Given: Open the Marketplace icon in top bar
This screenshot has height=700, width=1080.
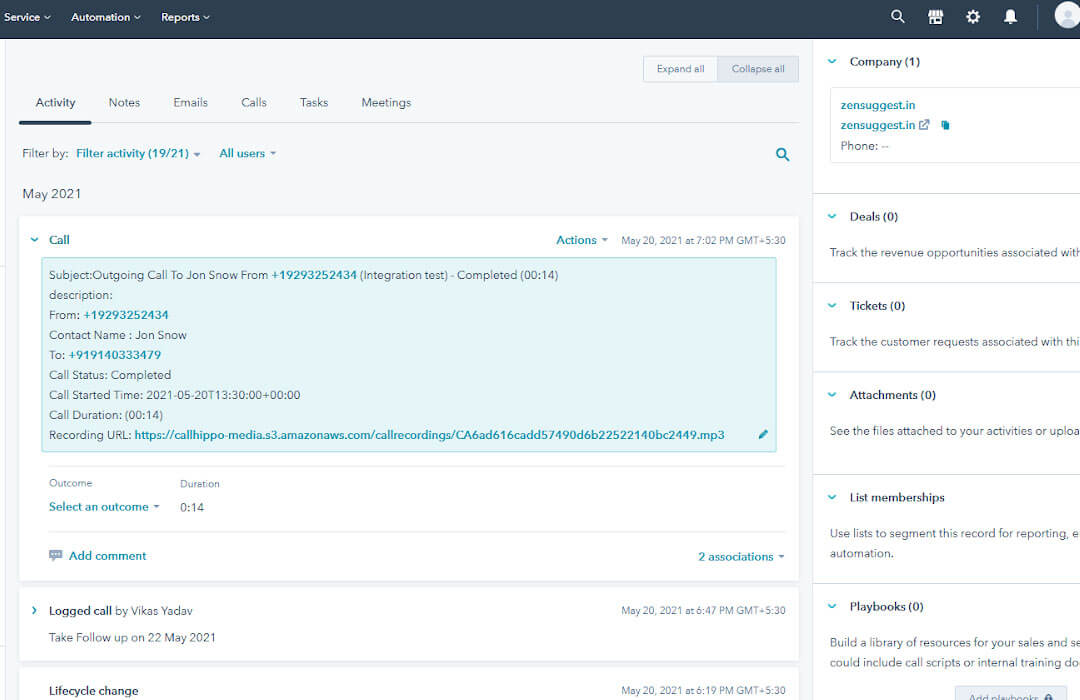Looking at the screenshot, I should pyautogui.click(x=935, y=17).
